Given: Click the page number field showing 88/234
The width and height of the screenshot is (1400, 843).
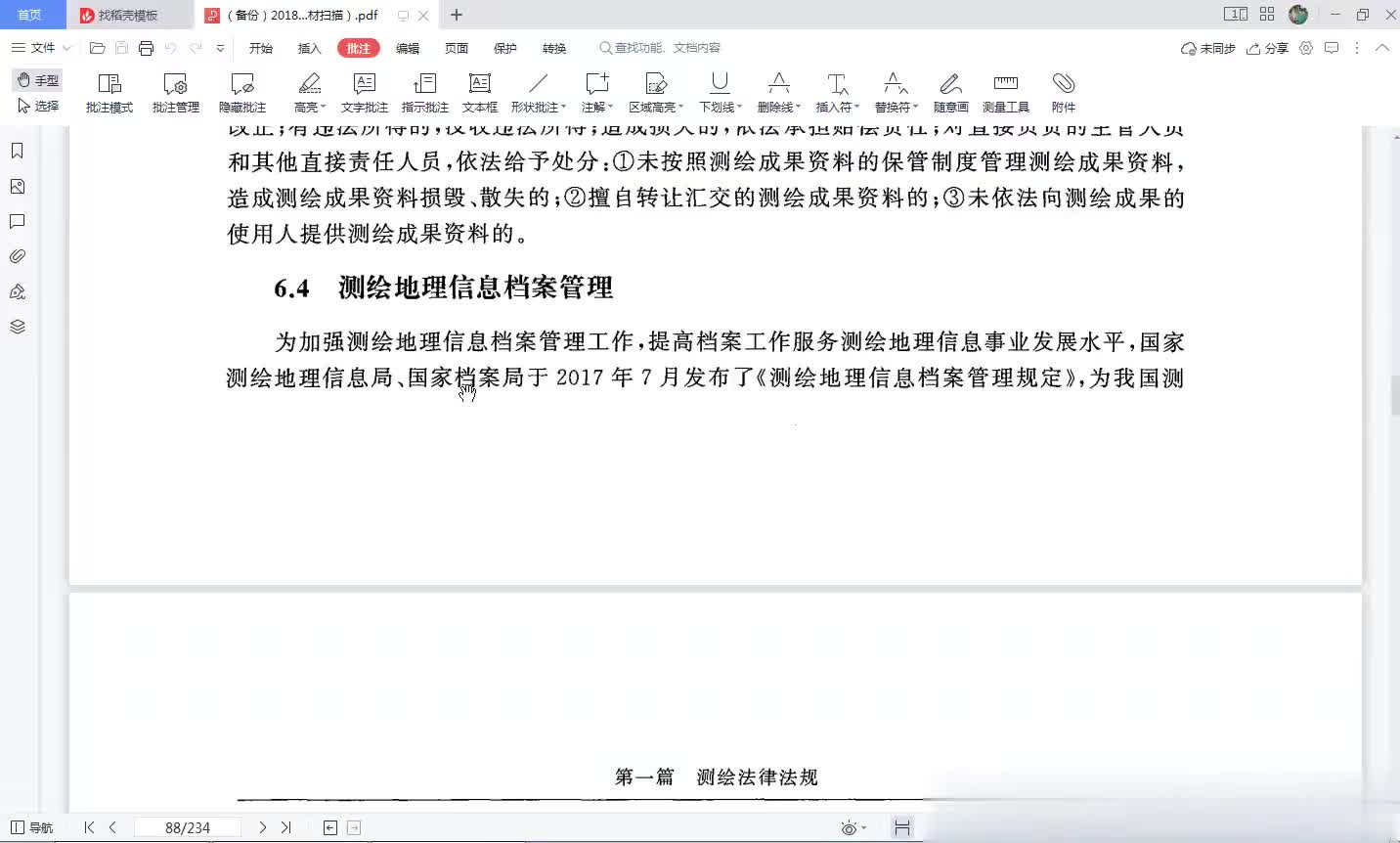Looking at the screenshot, I should tap(187, 827).
